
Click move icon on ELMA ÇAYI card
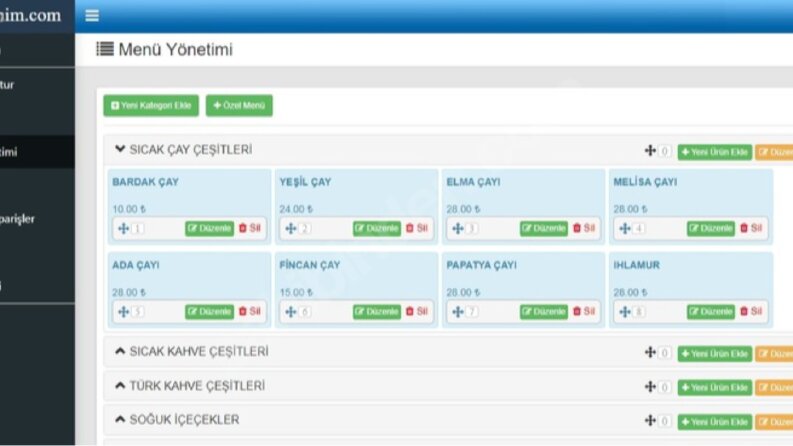coord(458,229)
